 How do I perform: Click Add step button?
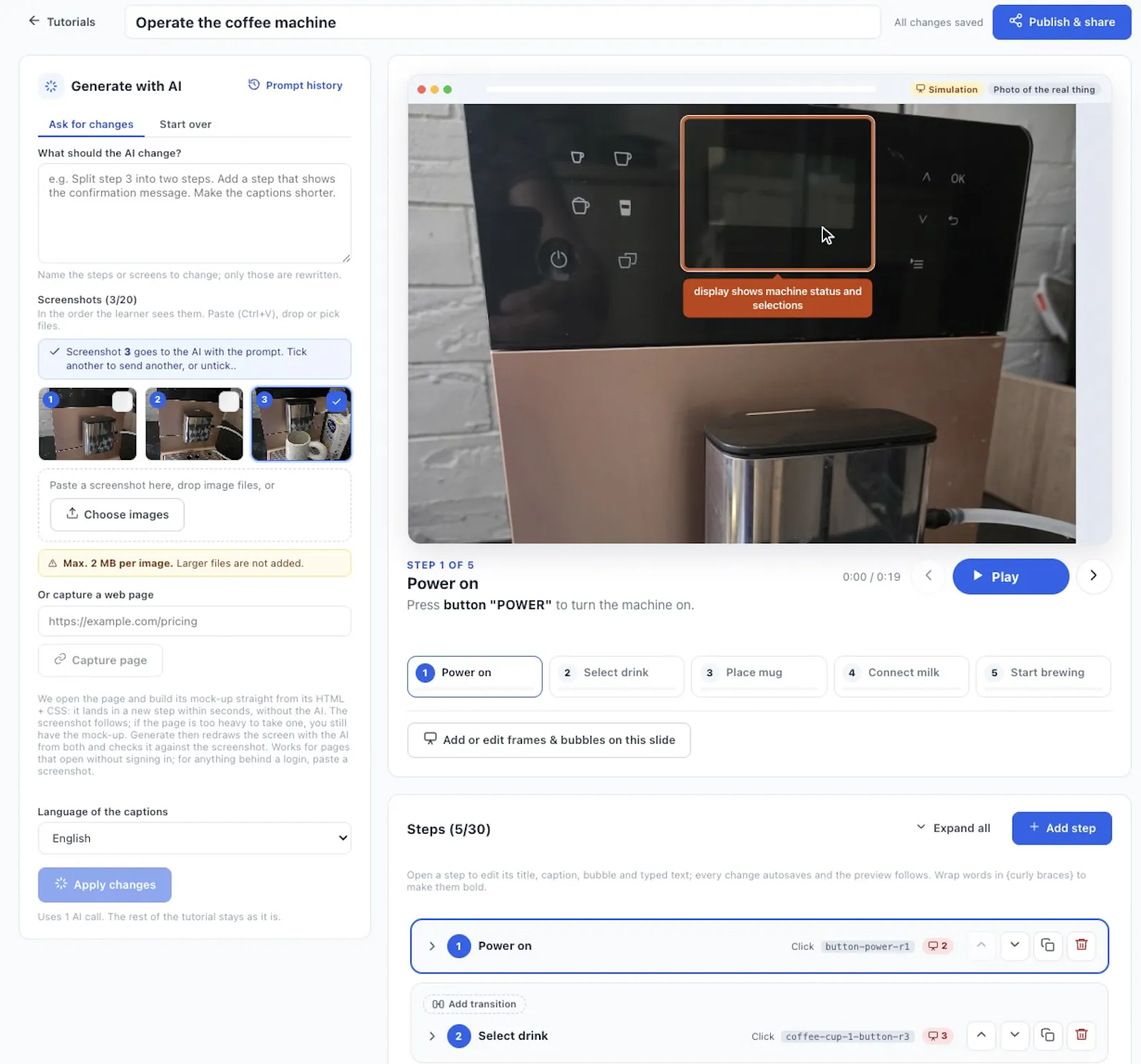coord(1062,828)
